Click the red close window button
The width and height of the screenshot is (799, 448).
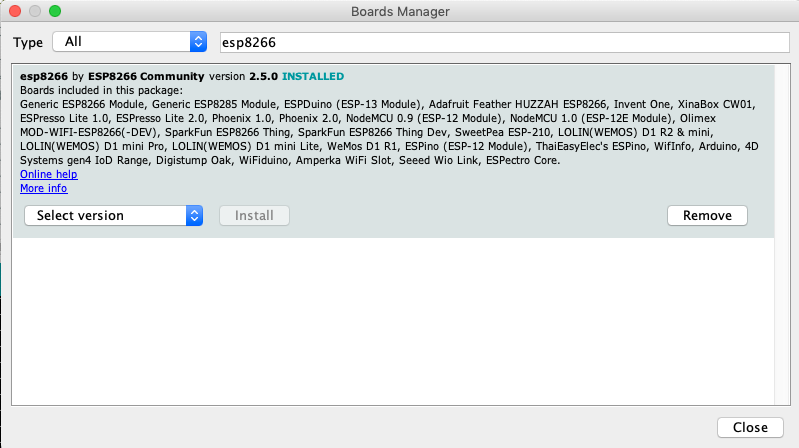[x=14, y=11]
